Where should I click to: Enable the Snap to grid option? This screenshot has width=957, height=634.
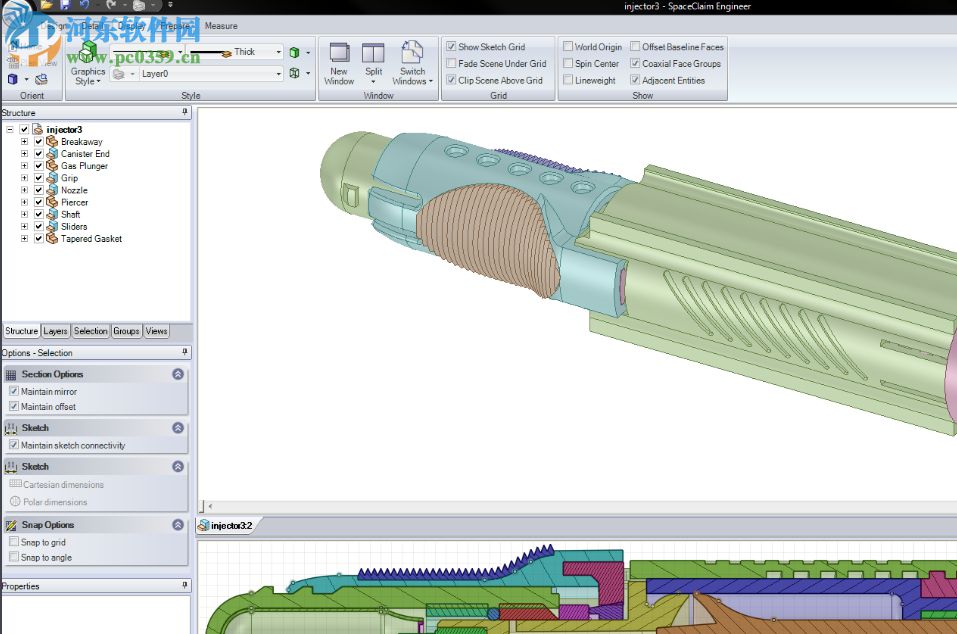pos(14,542)
